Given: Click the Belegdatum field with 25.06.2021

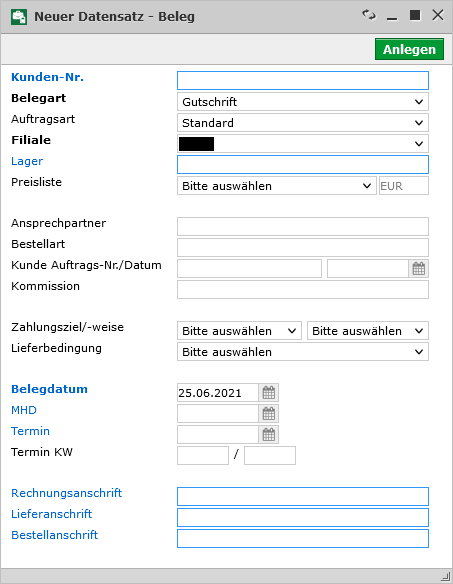Looking at the screenshot, I should [x=218, y=393].
